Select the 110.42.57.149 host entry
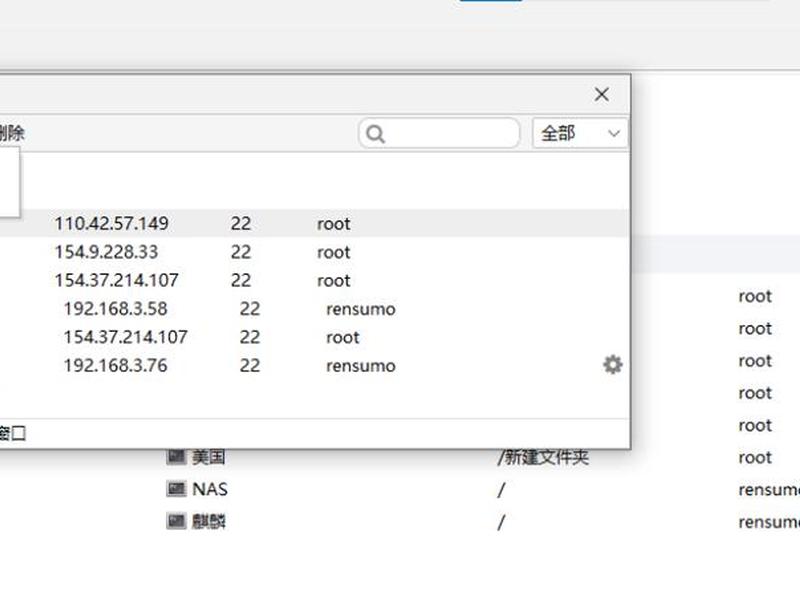The image size is (800, 600). pos(112,223)
